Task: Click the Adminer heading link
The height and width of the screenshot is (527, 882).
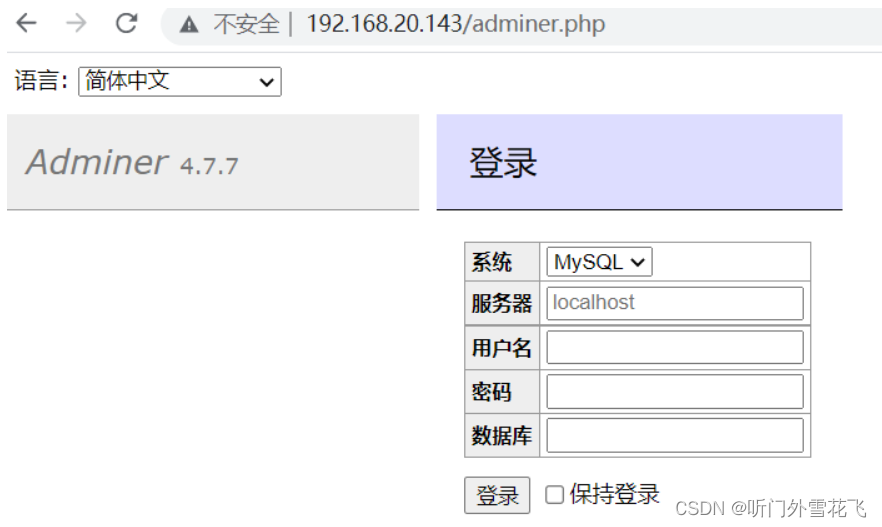Action: click(97, 162)
